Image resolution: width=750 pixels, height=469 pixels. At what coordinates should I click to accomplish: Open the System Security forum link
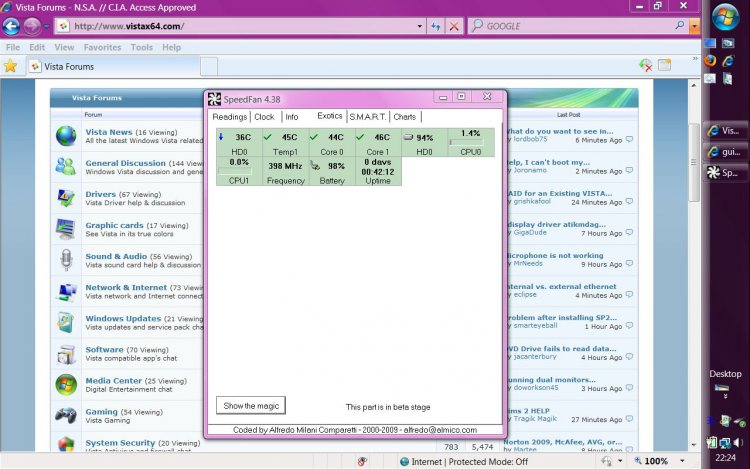pos(120,443)
